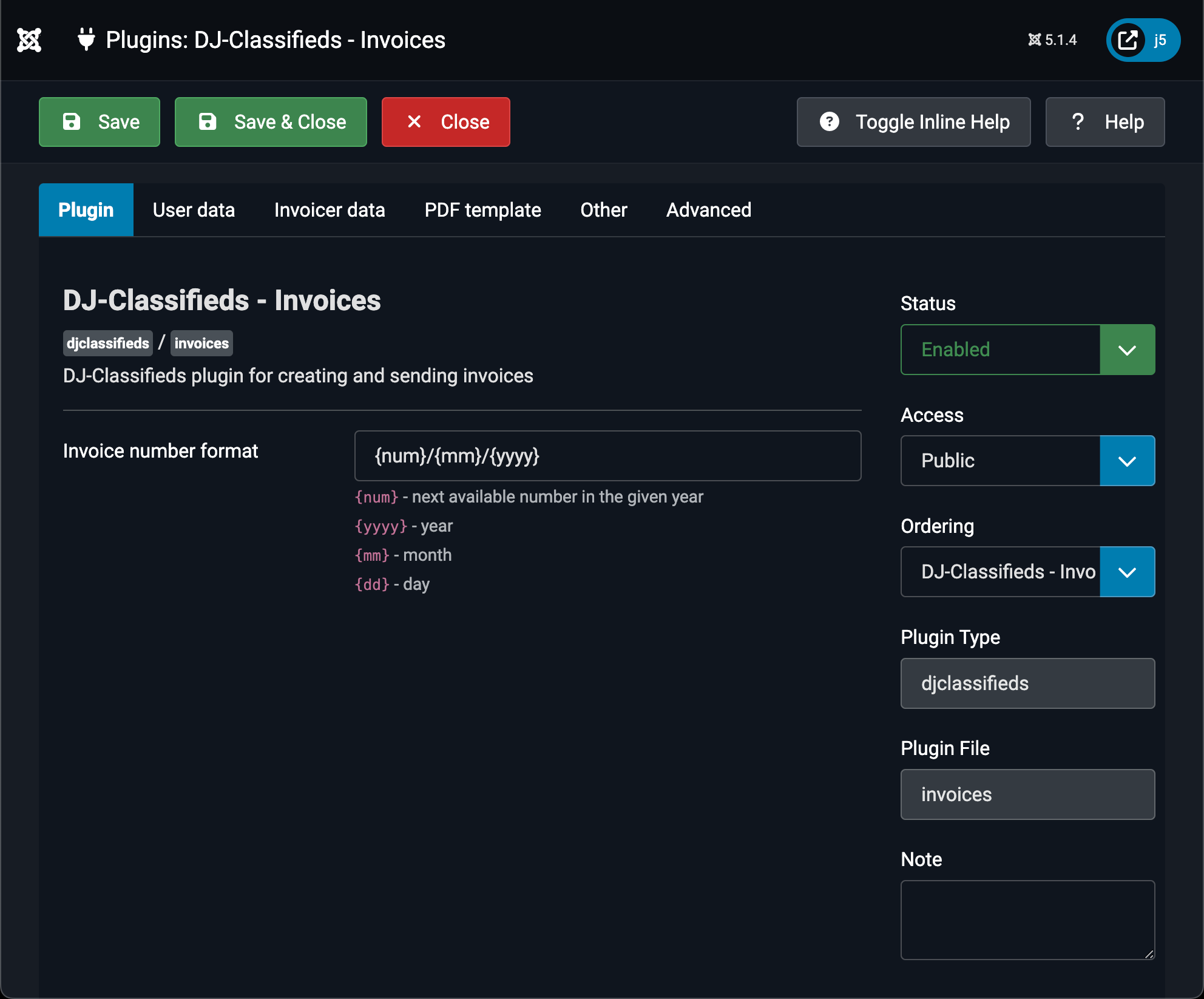This screenshot has height=999, width=1204.
Task: Open the Help button
Action: [1105, 122]
